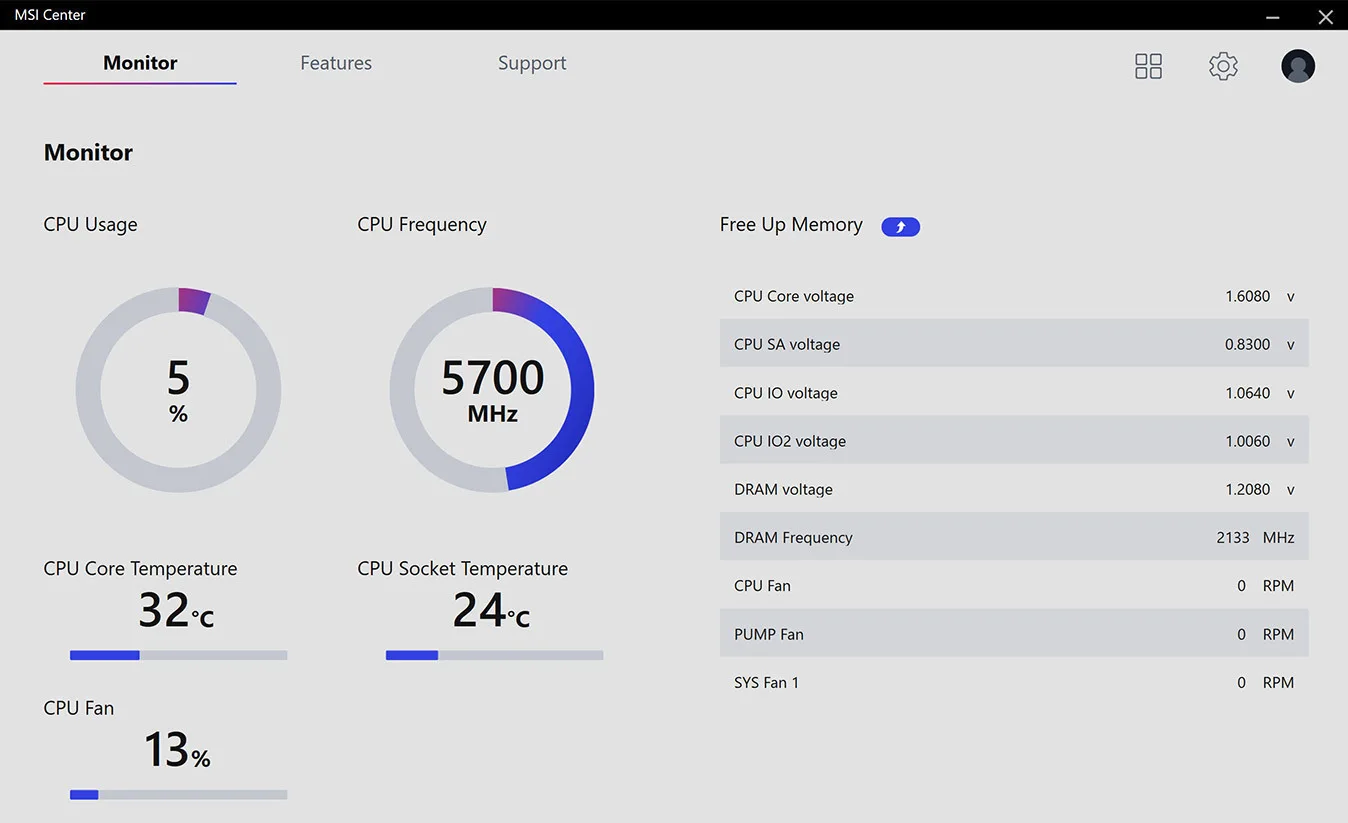Click the CPU Frequency 5700 MHz gauge
Image resolution: width=1348 pixels, height=823 pixels.
pyautogui.click(x=492, y=390)
